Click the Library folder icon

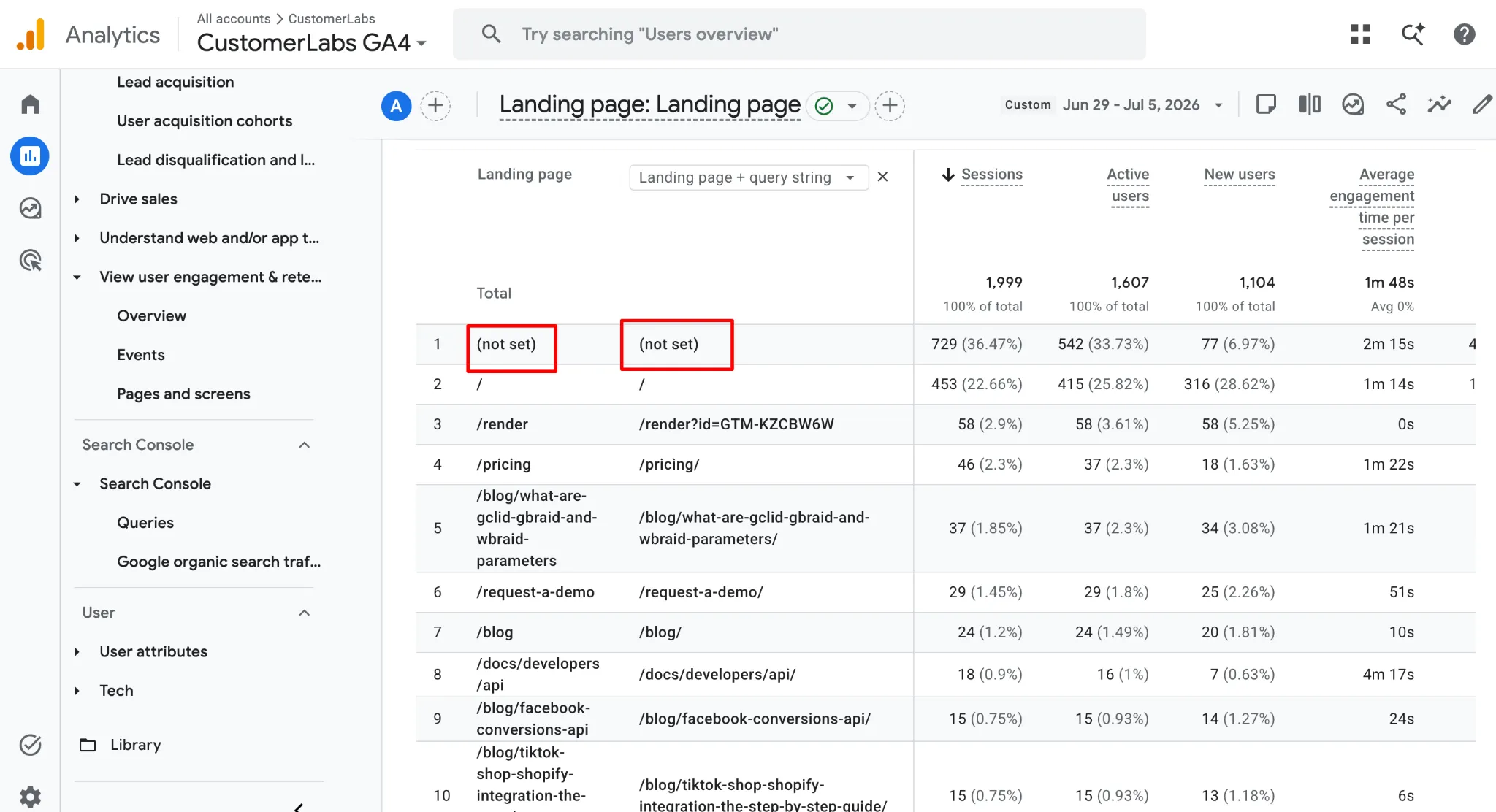88,745
